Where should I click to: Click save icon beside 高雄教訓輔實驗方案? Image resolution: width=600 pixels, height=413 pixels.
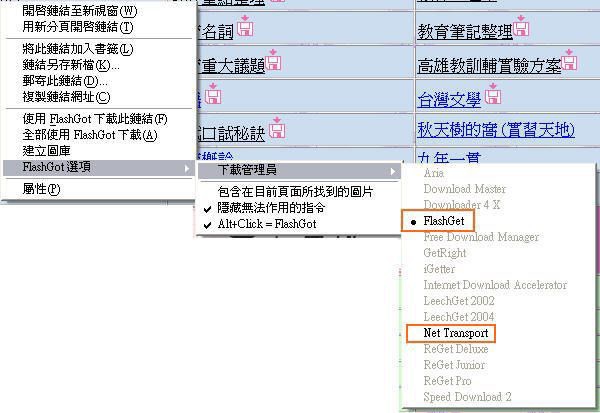(x=569, y=60)
